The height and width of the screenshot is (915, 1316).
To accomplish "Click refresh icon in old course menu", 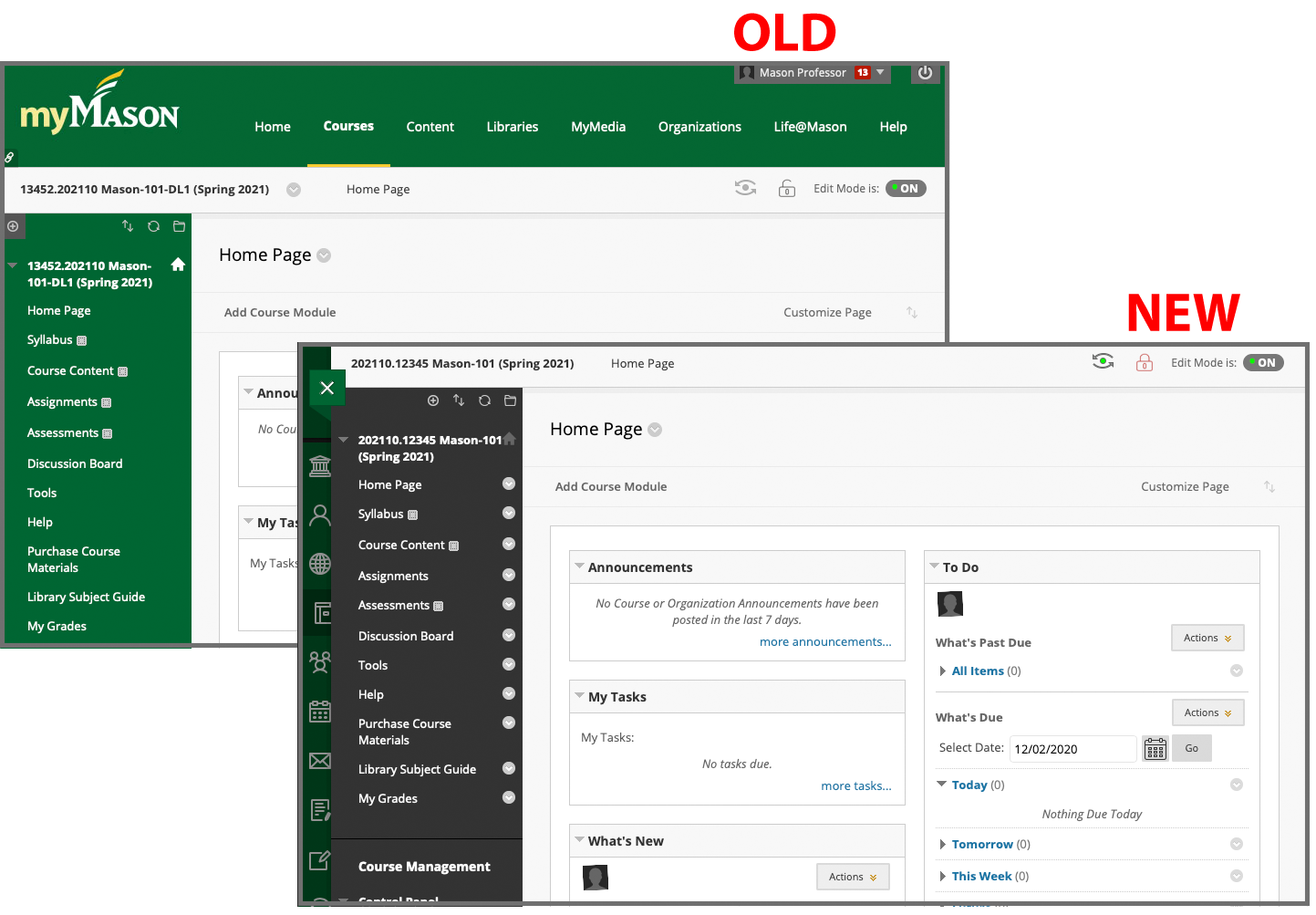I will pos(153,226).
